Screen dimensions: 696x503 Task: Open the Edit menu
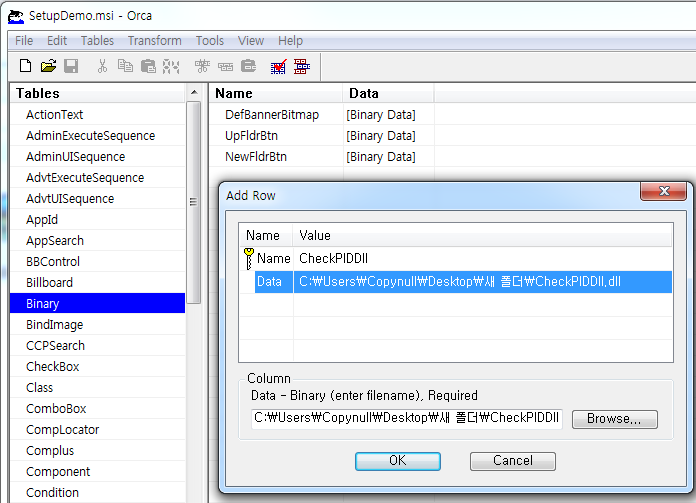57,41
